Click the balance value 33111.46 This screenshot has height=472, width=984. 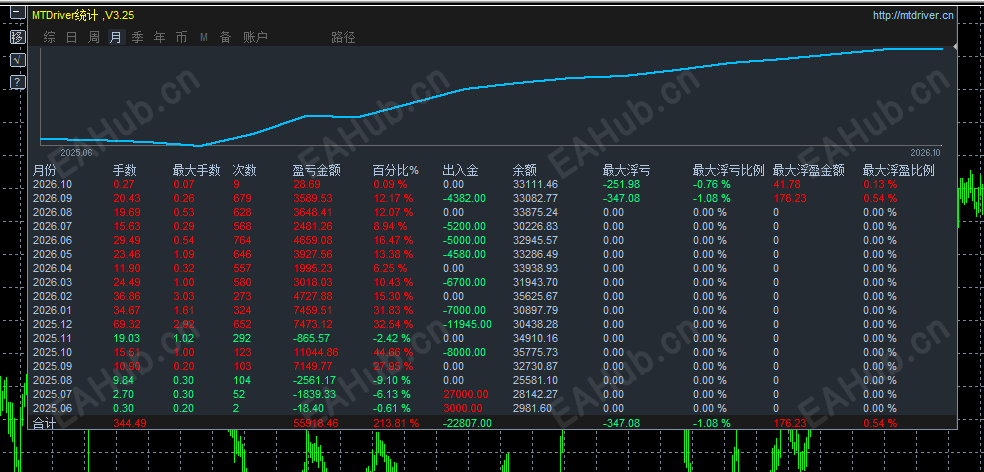pos(535,185)
